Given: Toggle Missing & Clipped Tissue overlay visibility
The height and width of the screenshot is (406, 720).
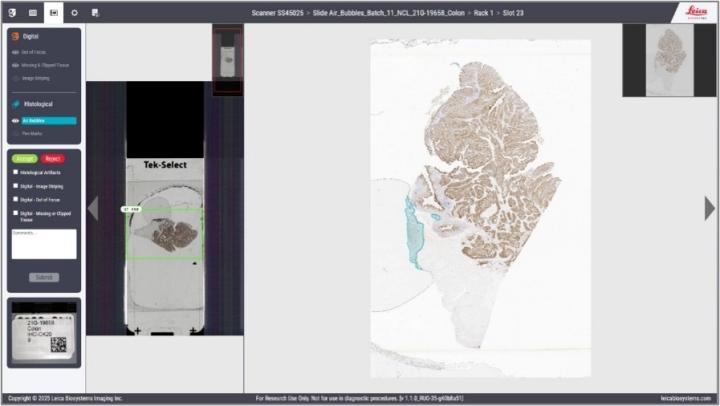Looking at the screenshot, I should (15, 65).
